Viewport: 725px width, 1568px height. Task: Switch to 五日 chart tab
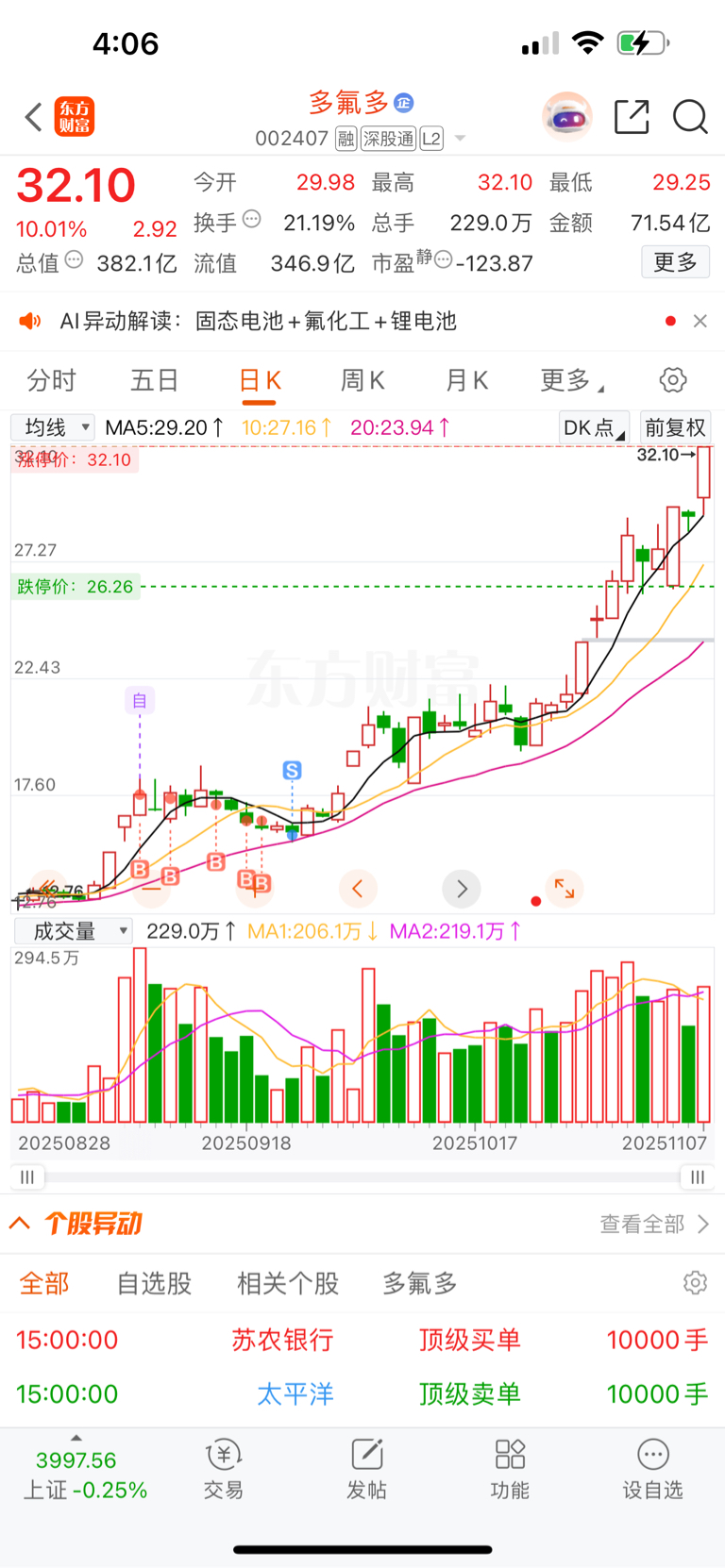[x=155, y=380]
